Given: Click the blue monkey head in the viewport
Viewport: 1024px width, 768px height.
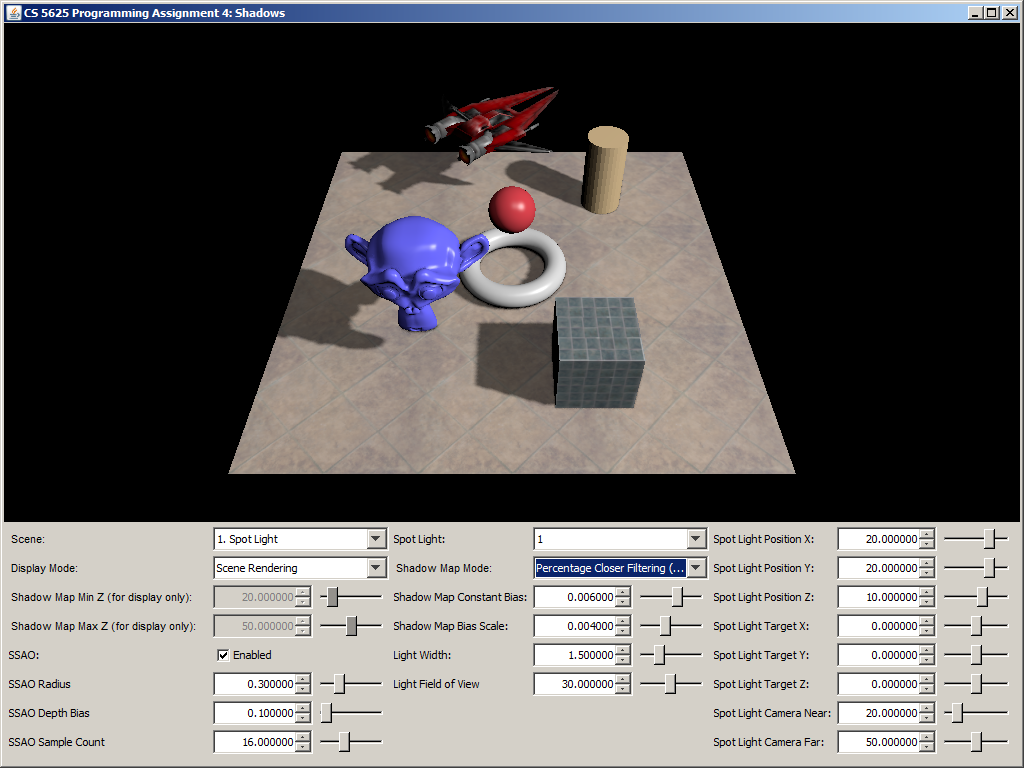Looking at the screenshot, I should (405, 272).
